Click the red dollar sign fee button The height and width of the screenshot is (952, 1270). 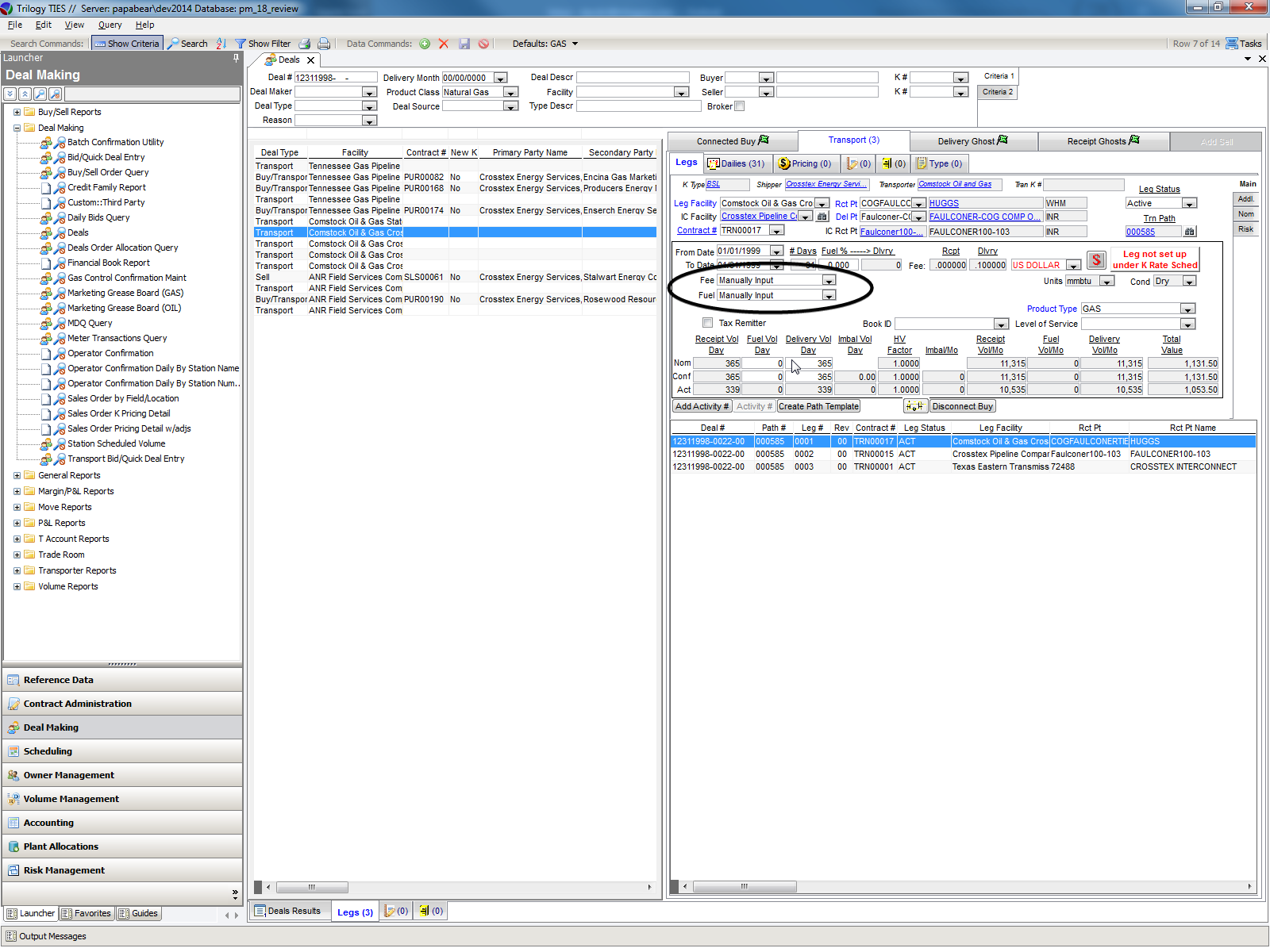click(1096, 260)
